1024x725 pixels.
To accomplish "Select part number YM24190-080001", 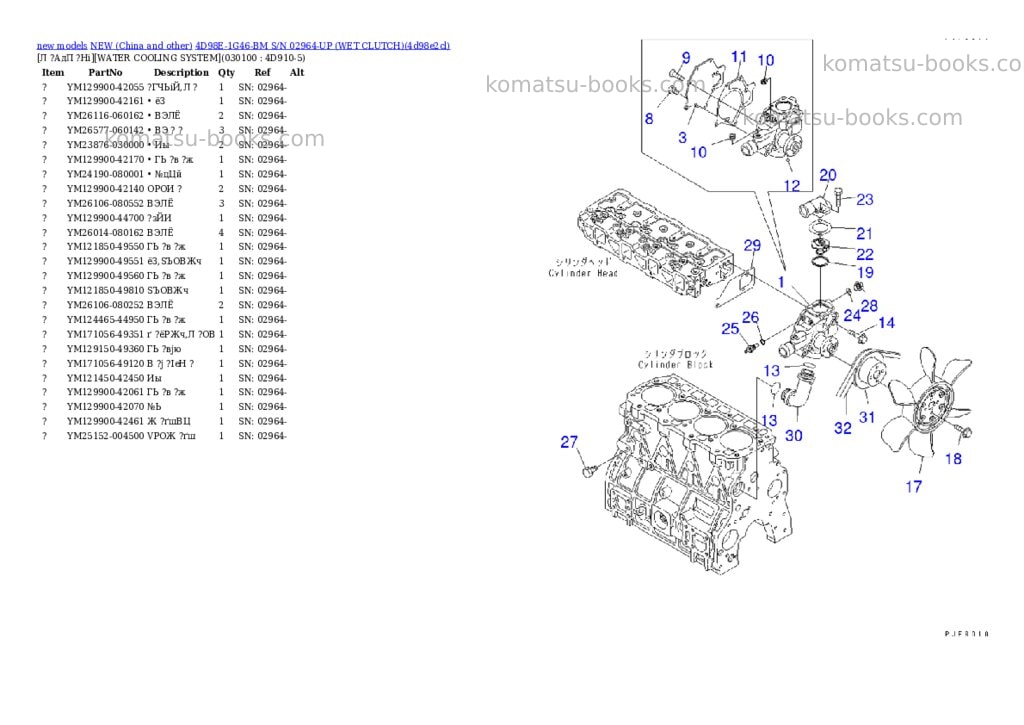I will tap(105, 174).
